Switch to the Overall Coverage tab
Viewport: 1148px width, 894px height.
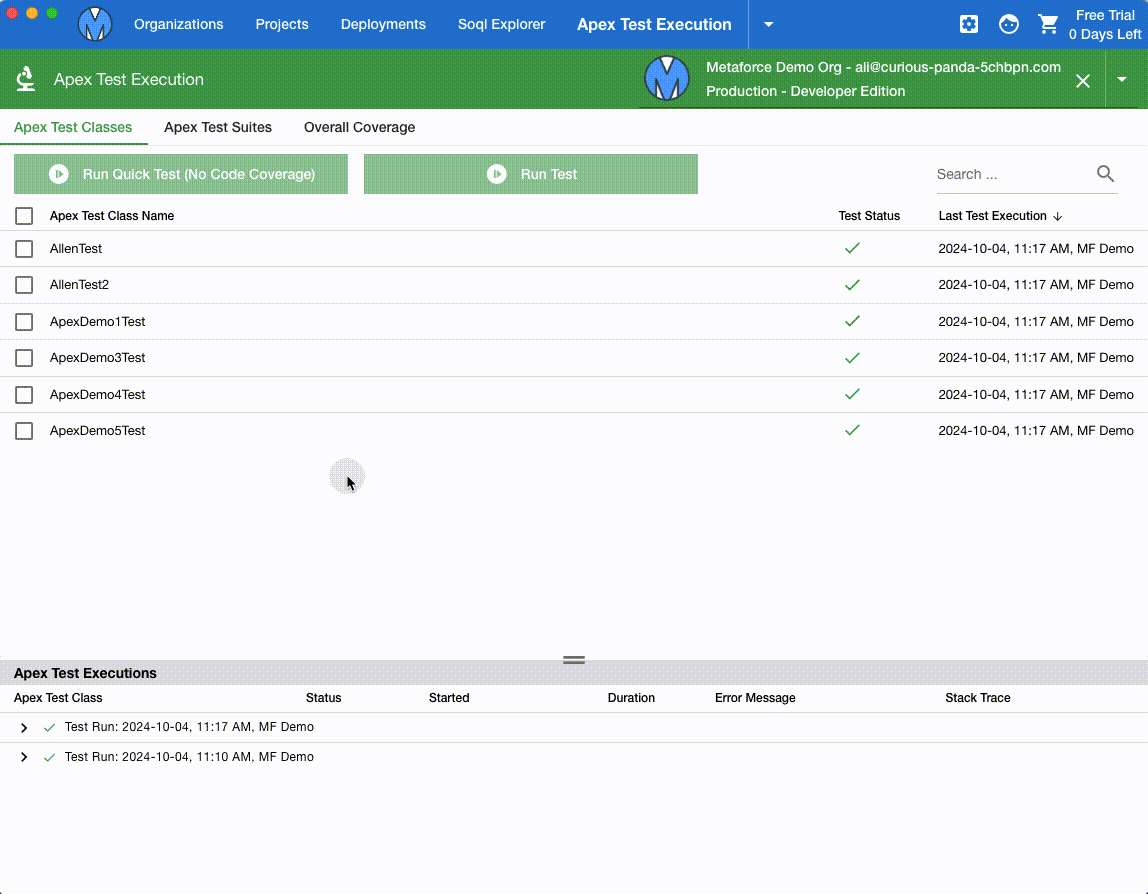(x=359, y=127)
